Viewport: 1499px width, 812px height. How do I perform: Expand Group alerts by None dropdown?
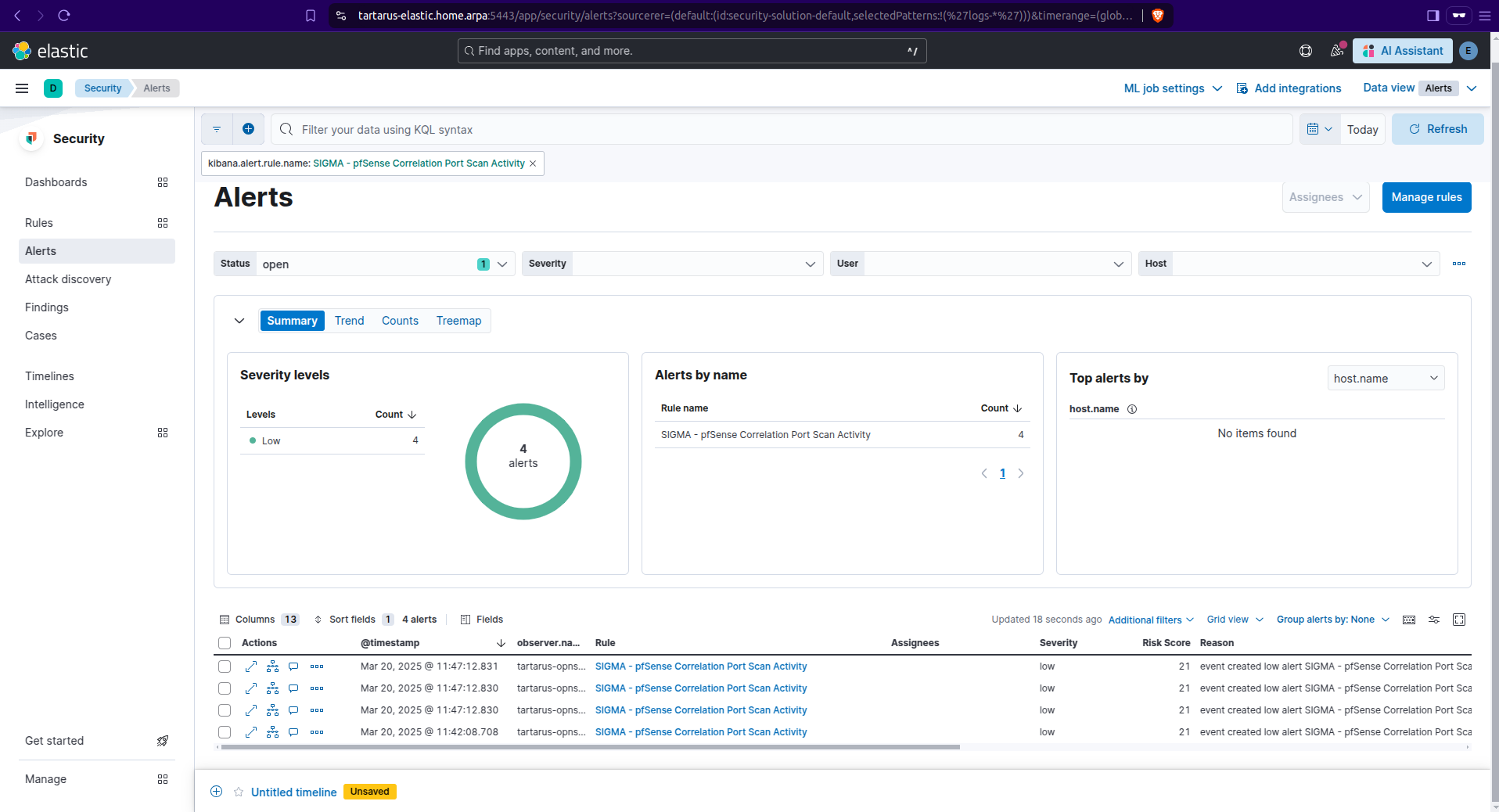point(1332,620)
